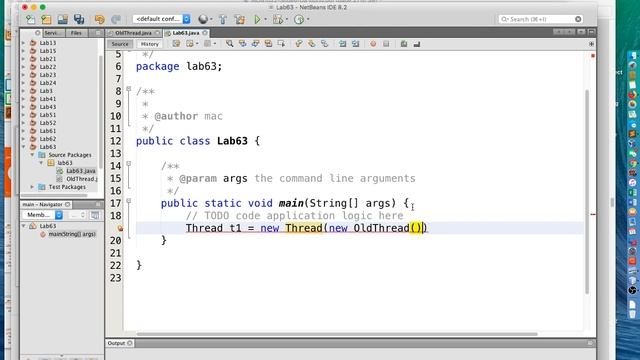Select the Lab63.java editor tab
The image size is (640, 360).
point(186,33)
